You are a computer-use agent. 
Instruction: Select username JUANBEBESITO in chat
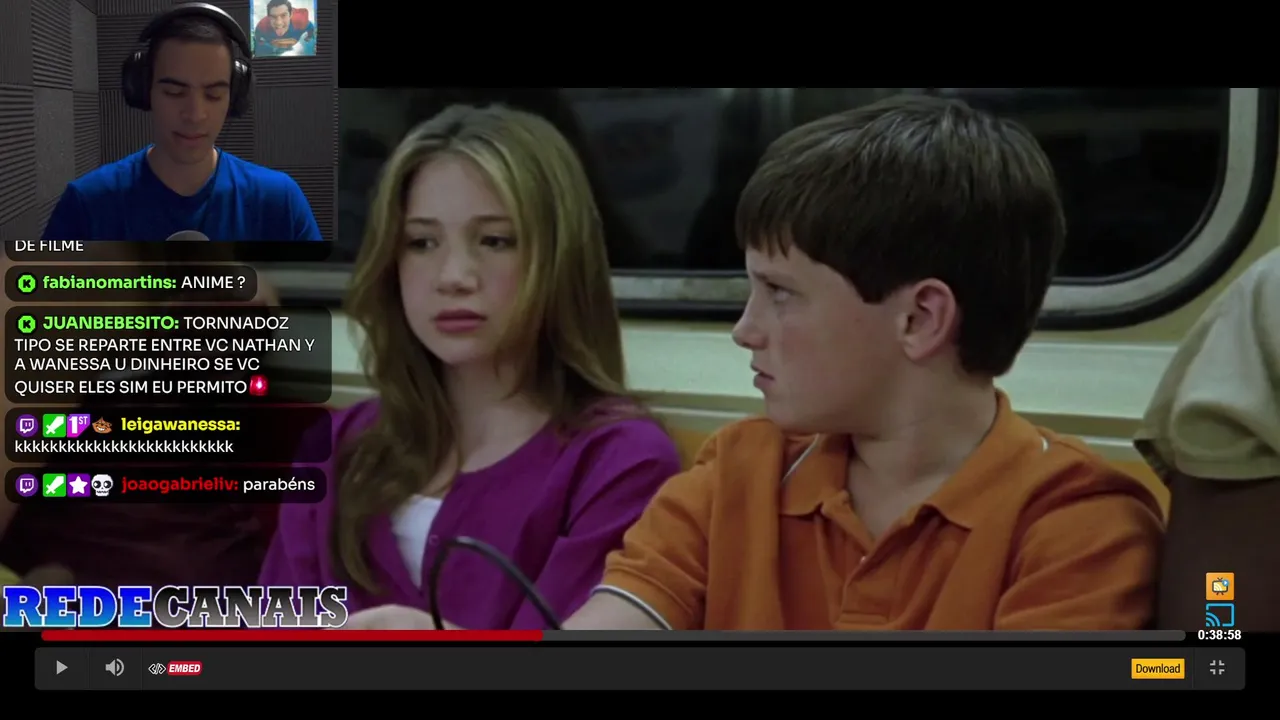click(111, 323)
